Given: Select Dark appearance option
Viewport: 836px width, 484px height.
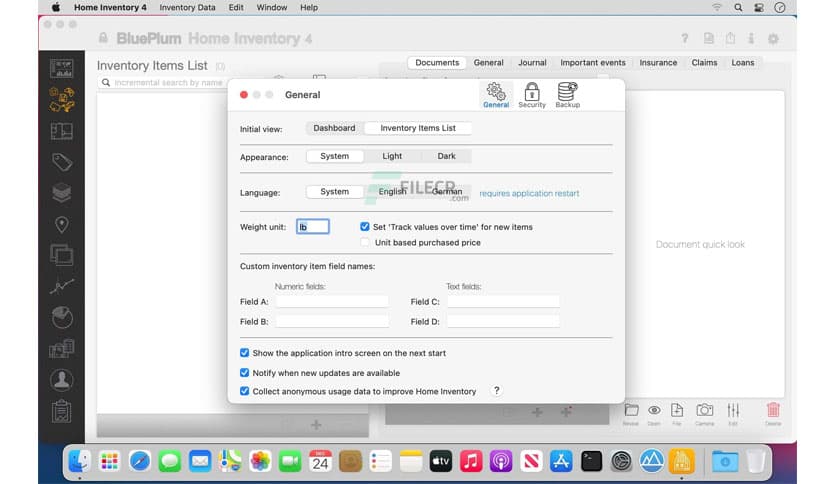Looking at the screenshot, I should [446, 156].
